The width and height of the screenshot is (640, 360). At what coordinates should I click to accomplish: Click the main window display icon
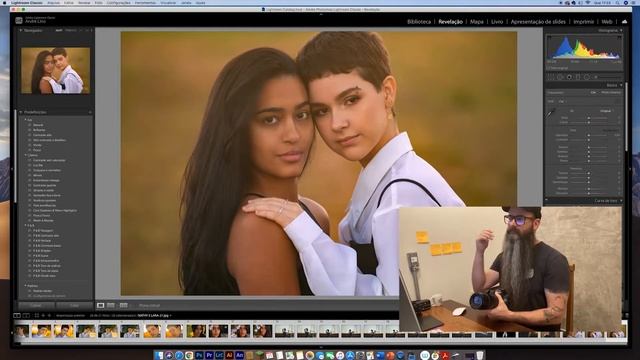point(17,315)
